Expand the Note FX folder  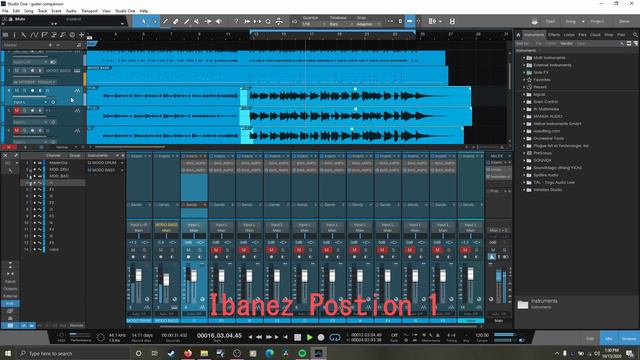click(x=524, y=73)
